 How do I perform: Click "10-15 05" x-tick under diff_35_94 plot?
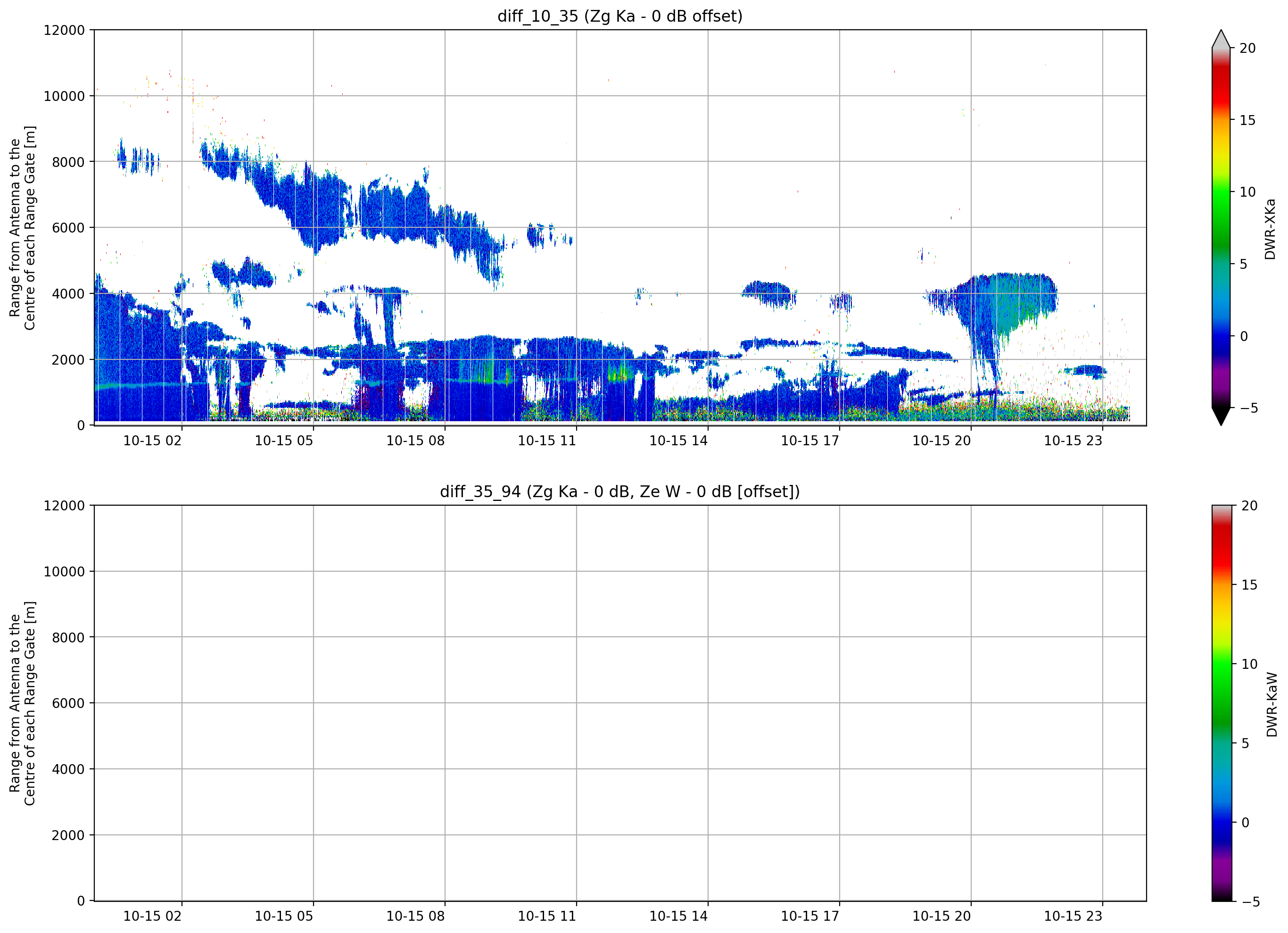(x=284, y=916)
